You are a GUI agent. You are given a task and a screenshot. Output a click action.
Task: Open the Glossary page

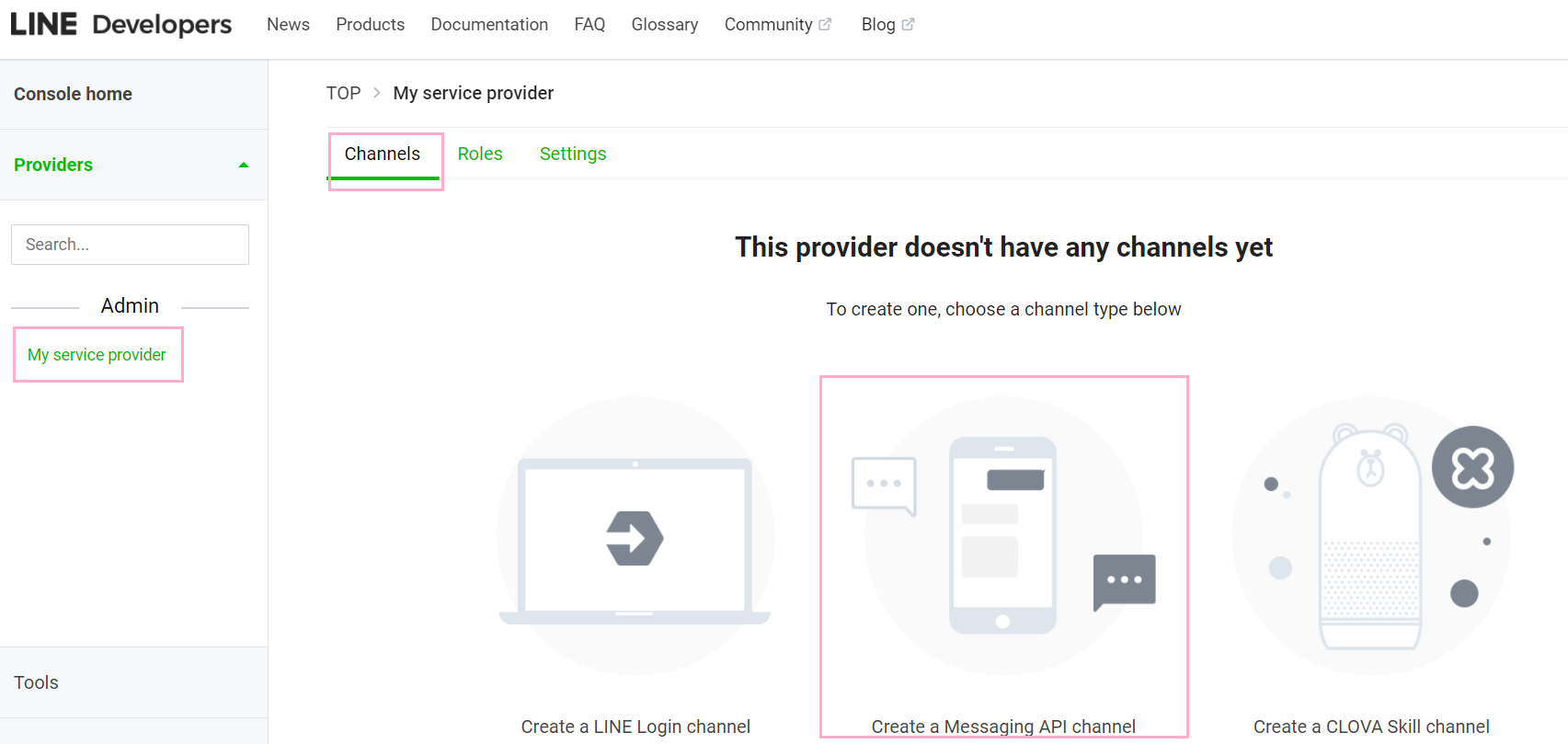664,25
